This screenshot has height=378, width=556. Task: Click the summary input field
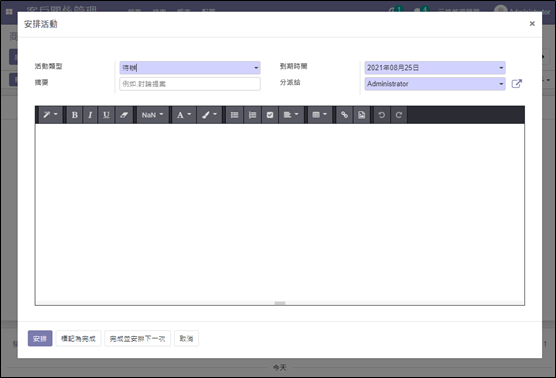coord(190,84)
